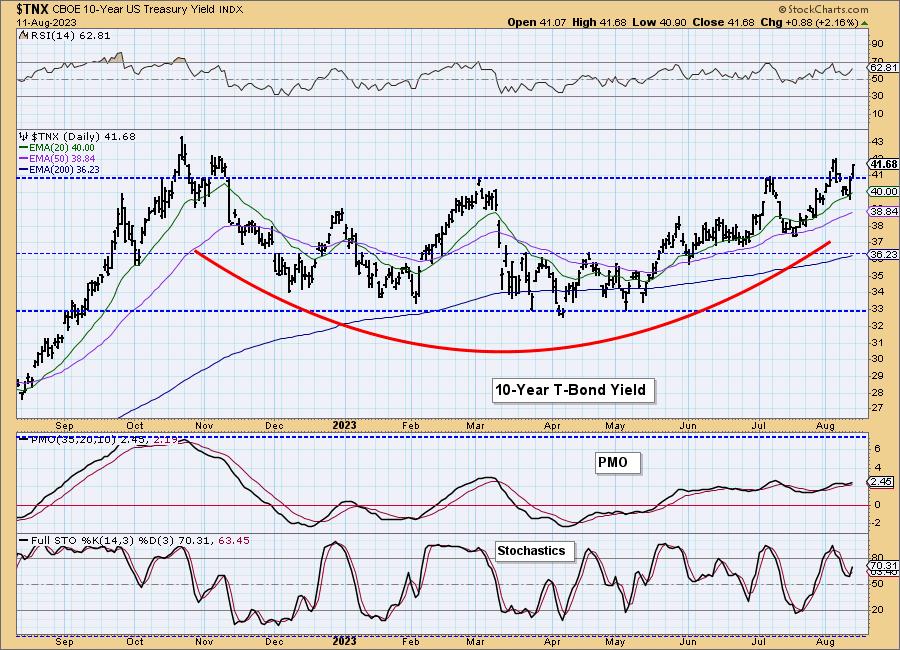Select the 'Close 41.68' value in the header
This screenshot has width=900, height=650.
(723, 22)
